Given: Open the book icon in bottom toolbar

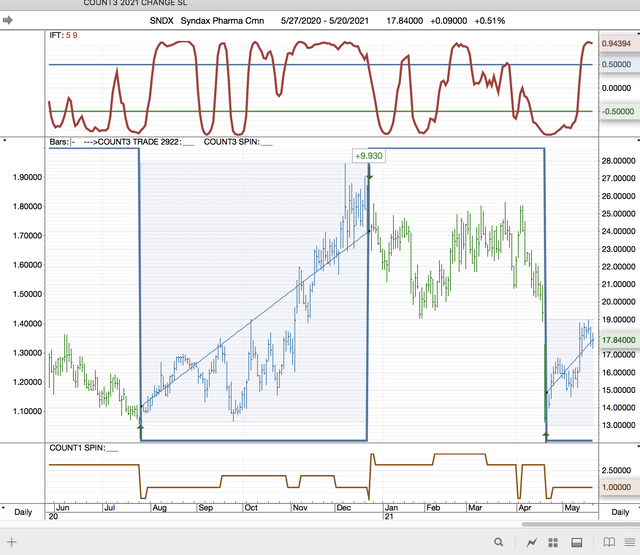Looking at the screenshot, I should pyautogui.click(x=609, y=542).
